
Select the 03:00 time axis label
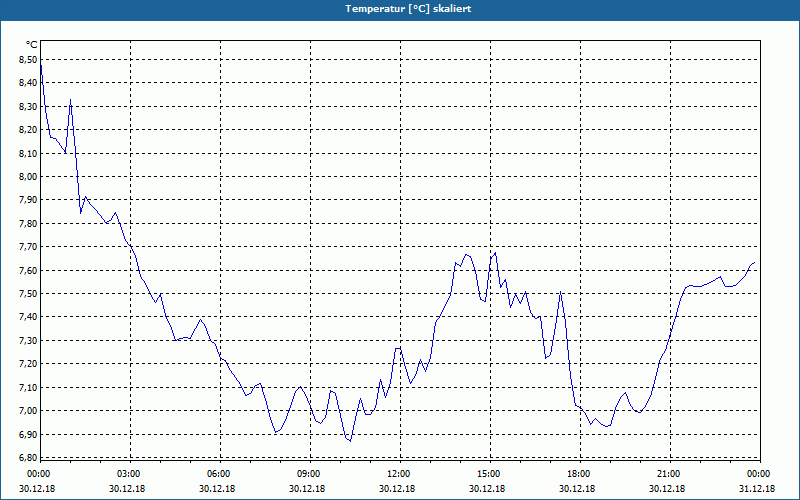[128, 474]
